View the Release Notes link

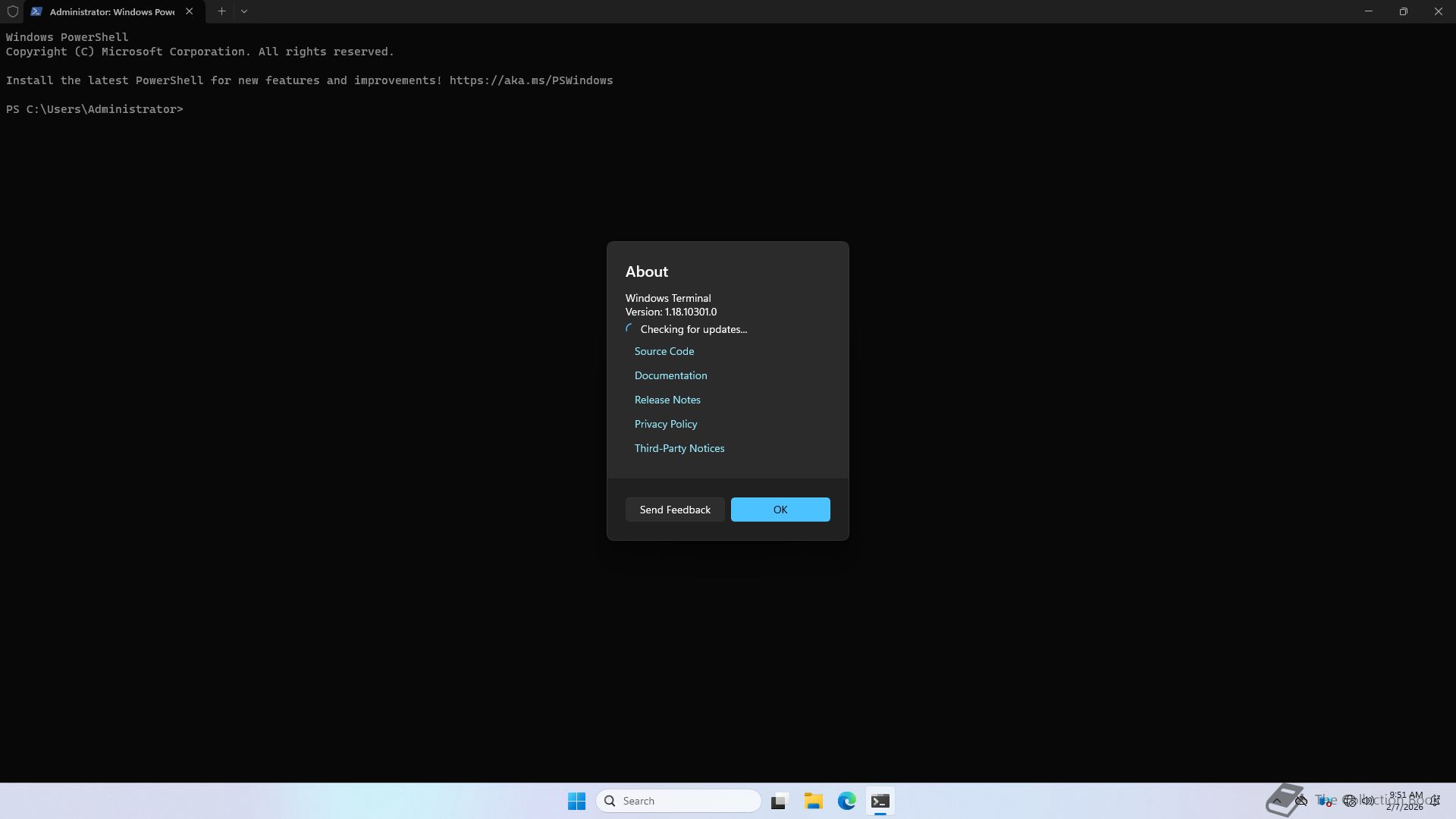pos(667,400)
